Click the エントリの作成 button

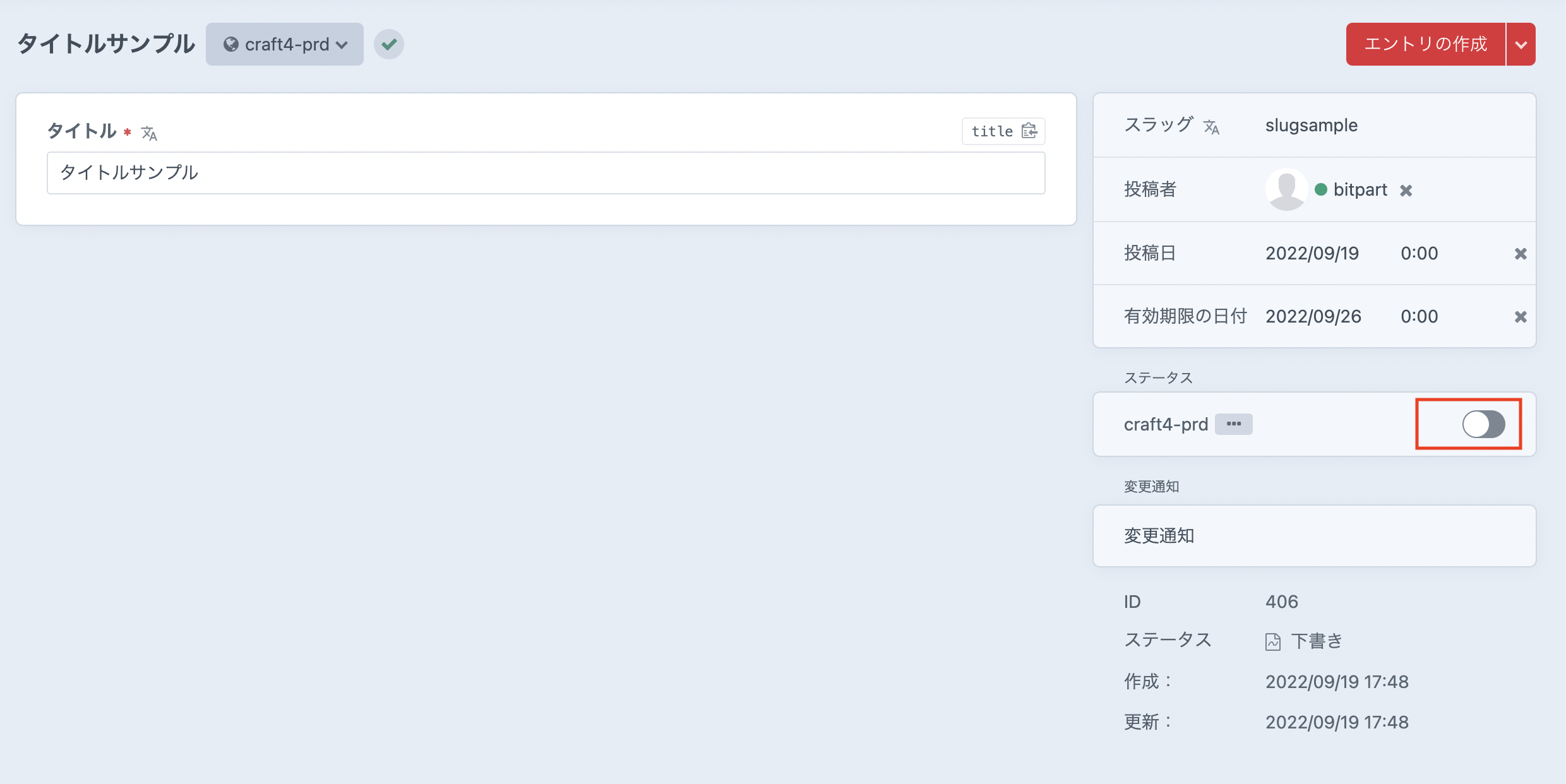[1426, 44]
